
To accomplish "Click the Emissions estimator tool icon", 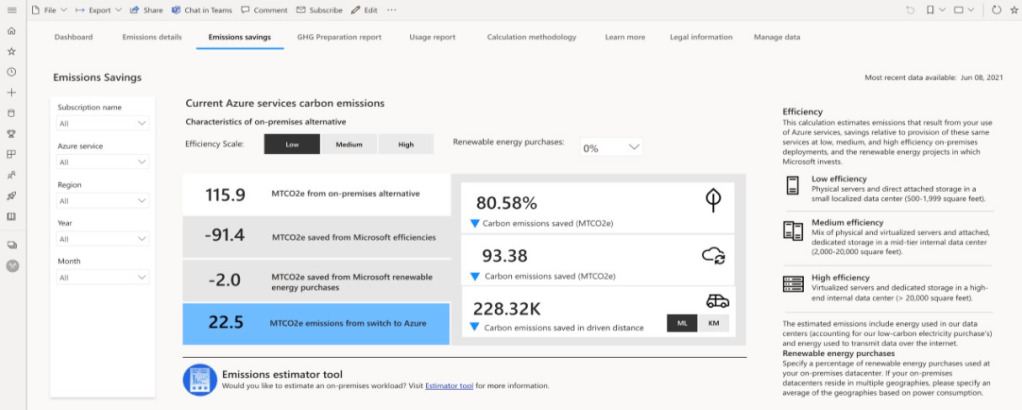I will click(x=200, y=380).
